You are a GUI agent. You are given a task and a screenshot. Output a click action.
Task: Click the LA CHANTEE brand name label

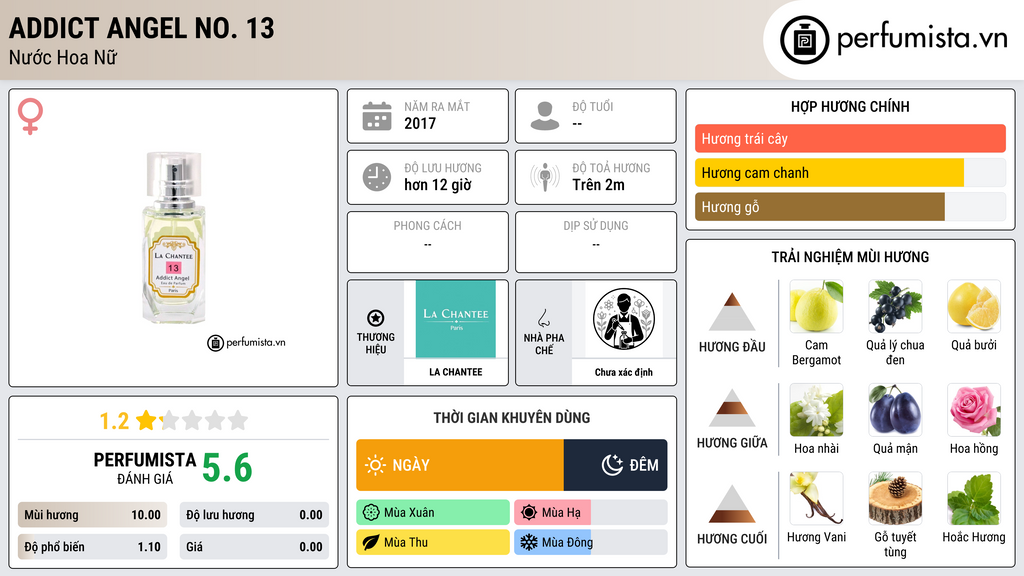tap(456, 372)
